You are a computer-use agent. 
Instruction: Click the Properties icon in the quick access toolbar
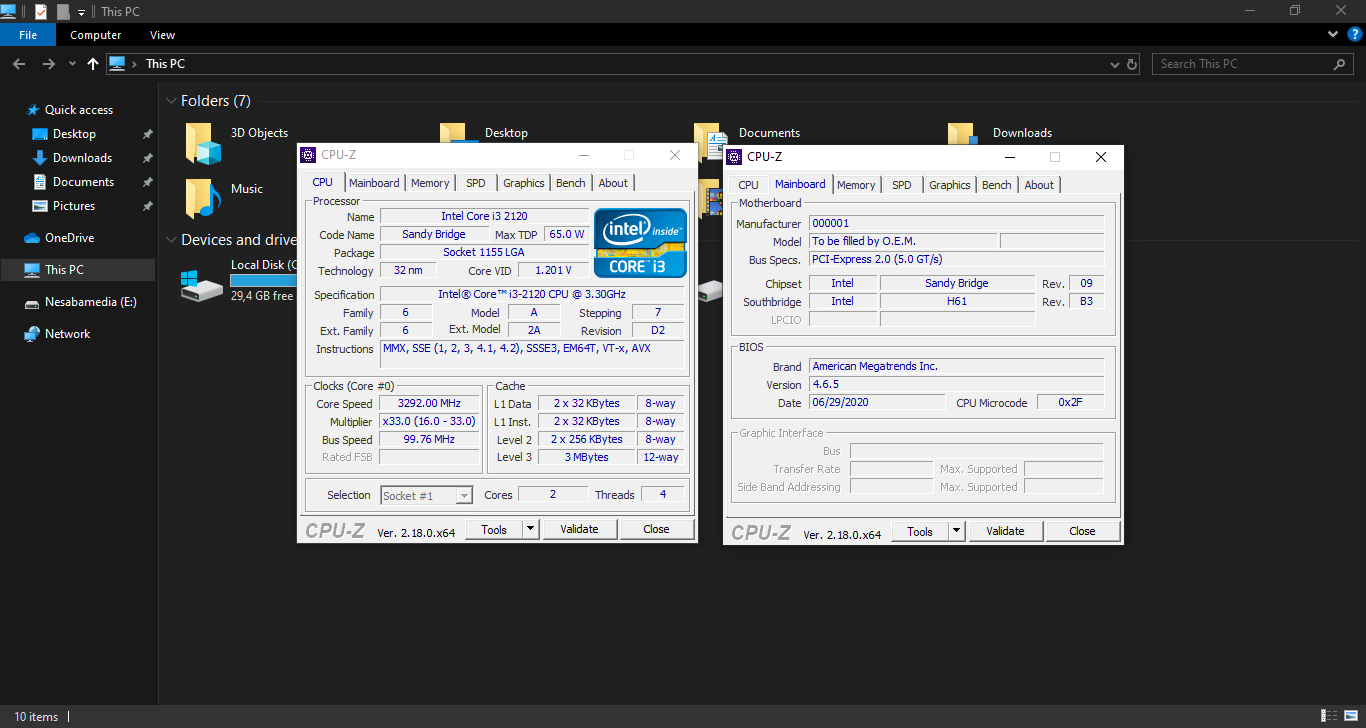[x=41, y=11]
